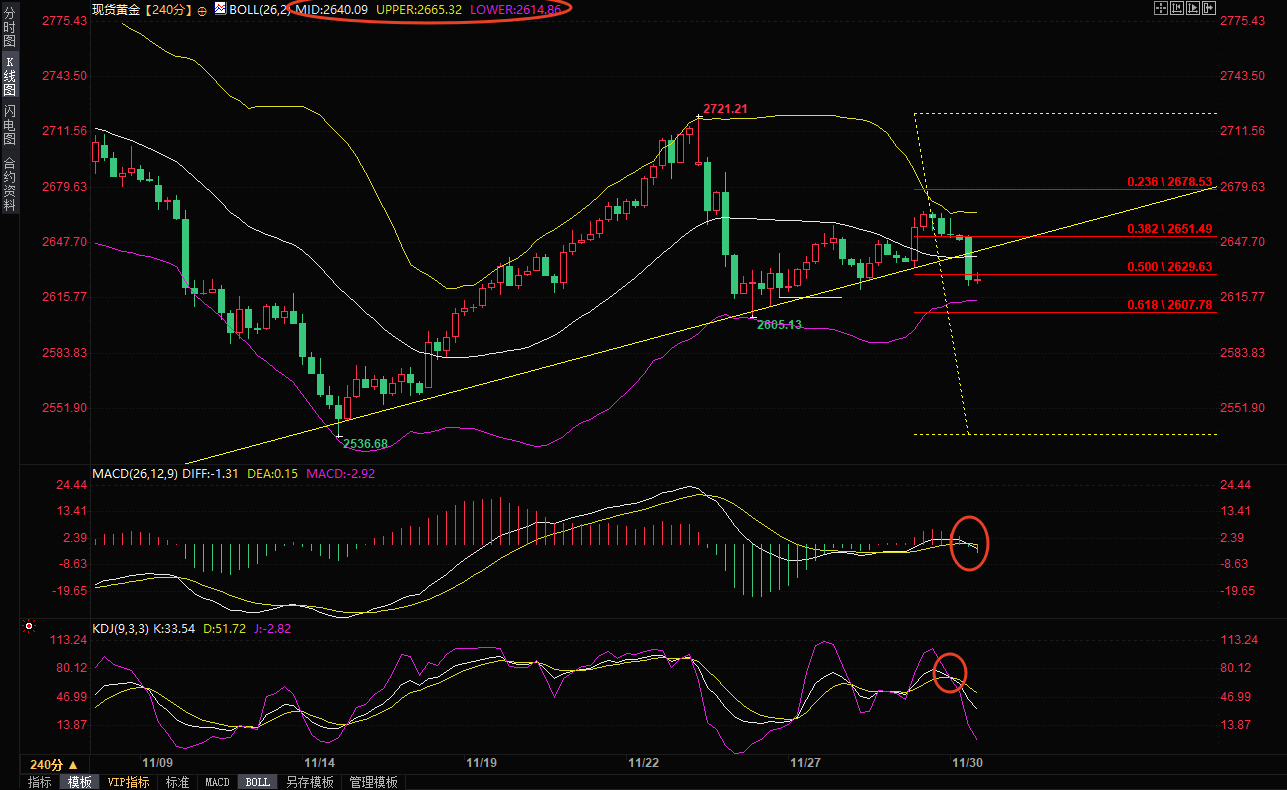Screen dimensions: 1287x790
Task: Click the UPPER:2665.32 value
Action: click(419, 9)
